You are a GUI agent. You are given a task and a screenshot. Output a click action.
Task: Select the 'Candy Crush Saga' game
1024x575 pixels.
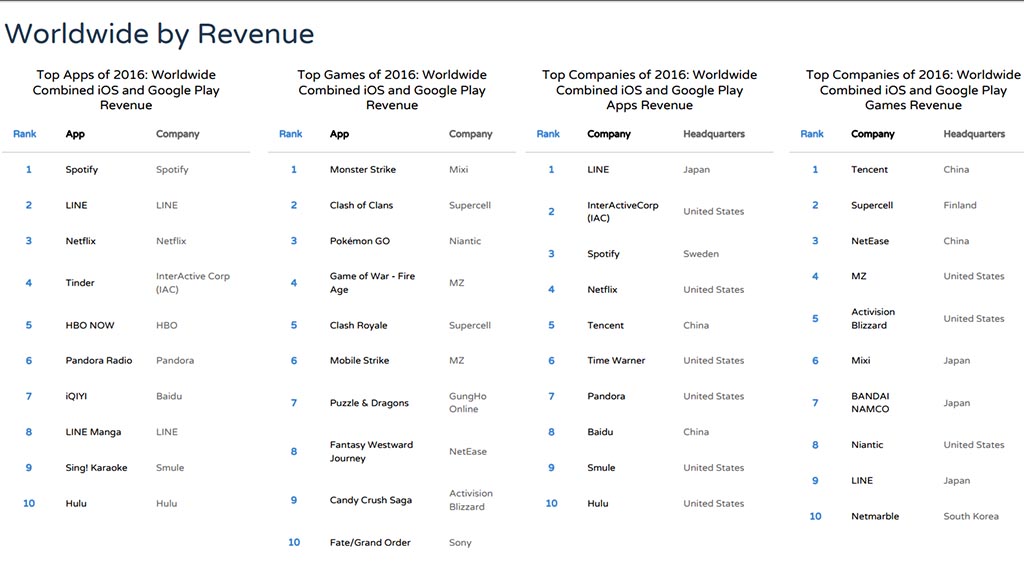tap(371, 501)
